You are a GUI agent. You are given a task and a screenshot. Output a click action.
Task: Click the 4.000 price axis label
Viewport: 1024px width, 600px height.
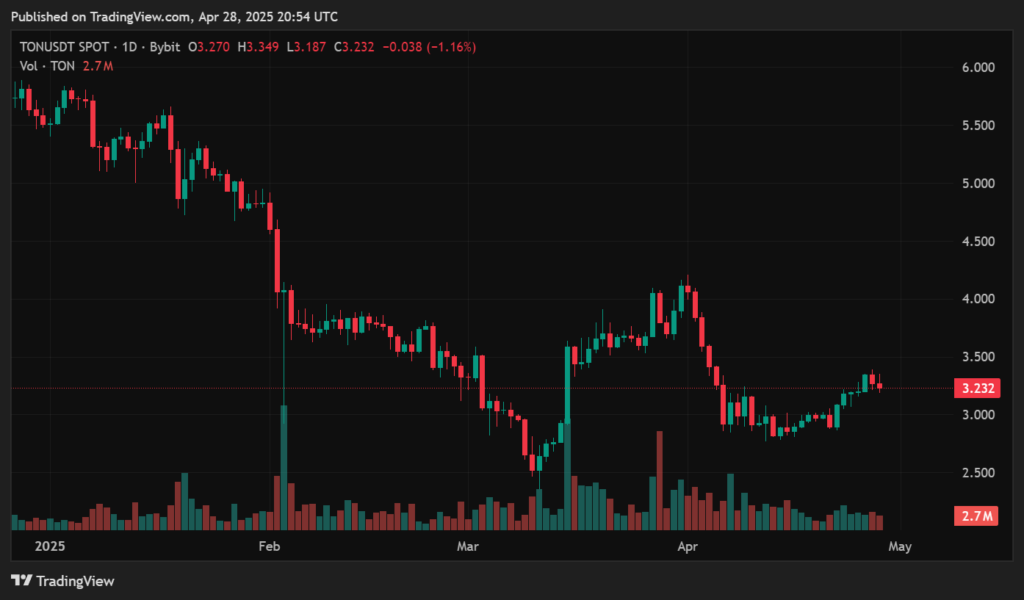point(978,299)
